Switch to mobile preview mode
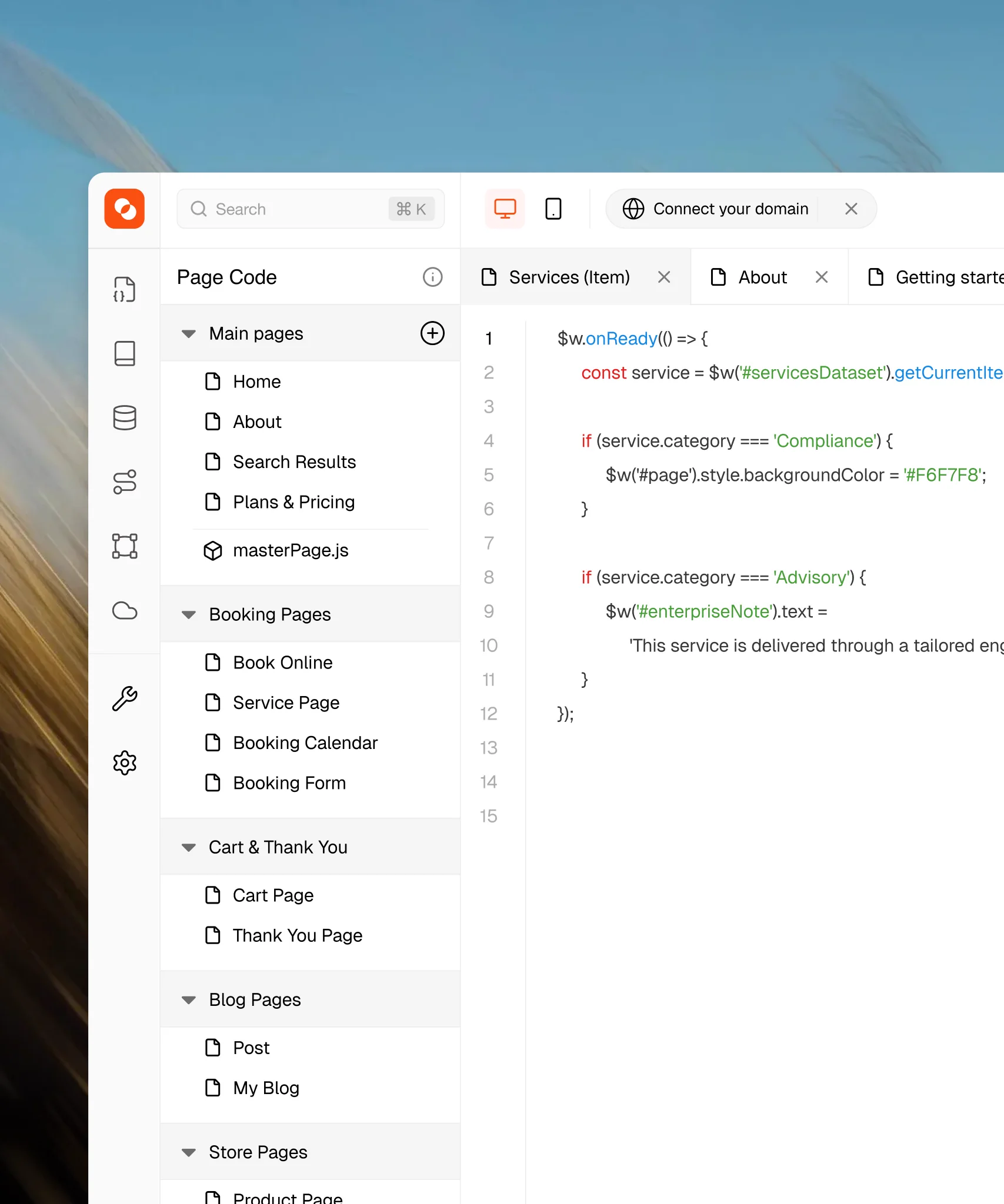 (553, 209)
